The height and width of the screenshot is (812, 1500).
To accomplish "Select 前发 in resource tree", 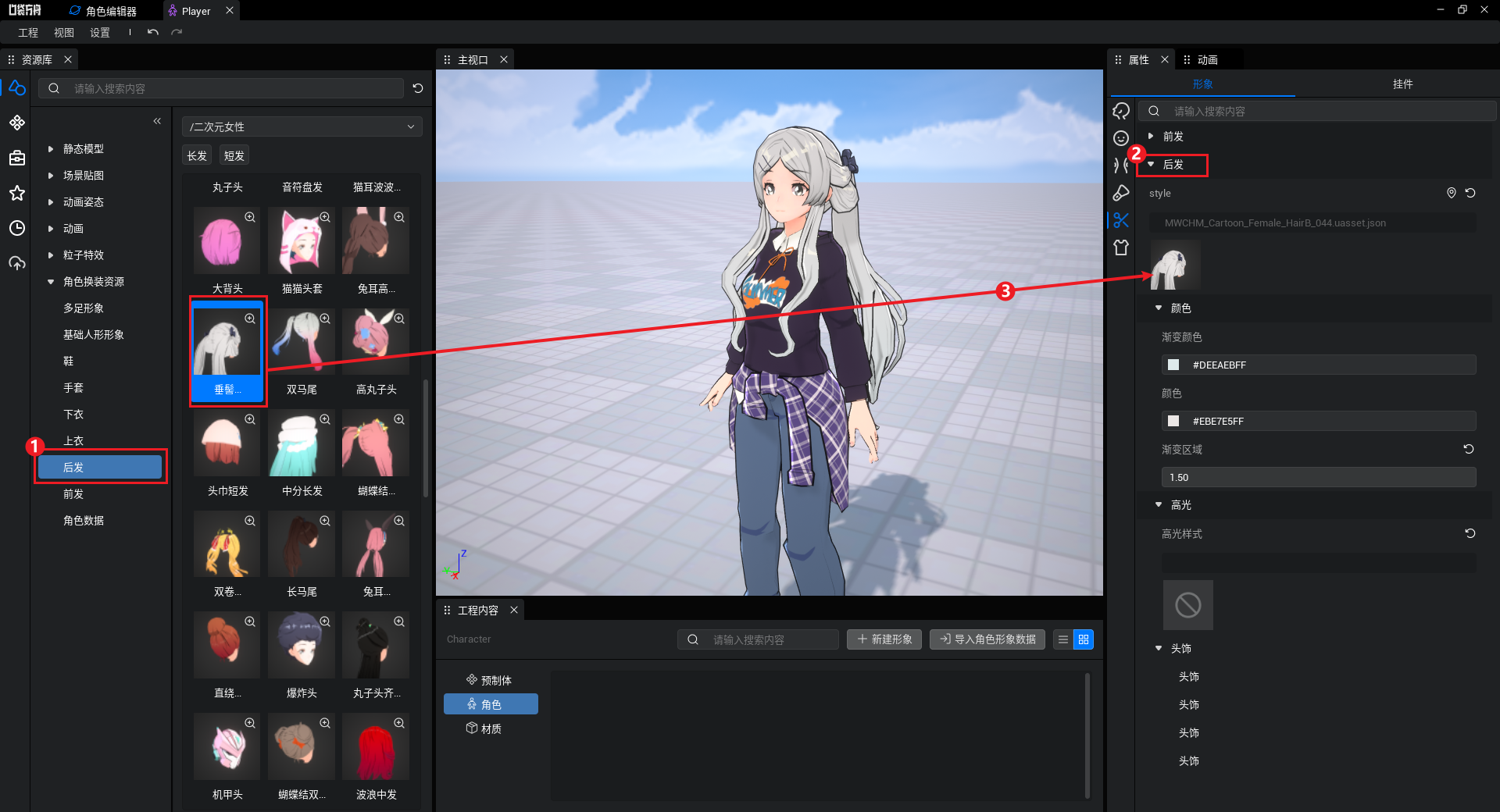I will (x=73, y=493).
